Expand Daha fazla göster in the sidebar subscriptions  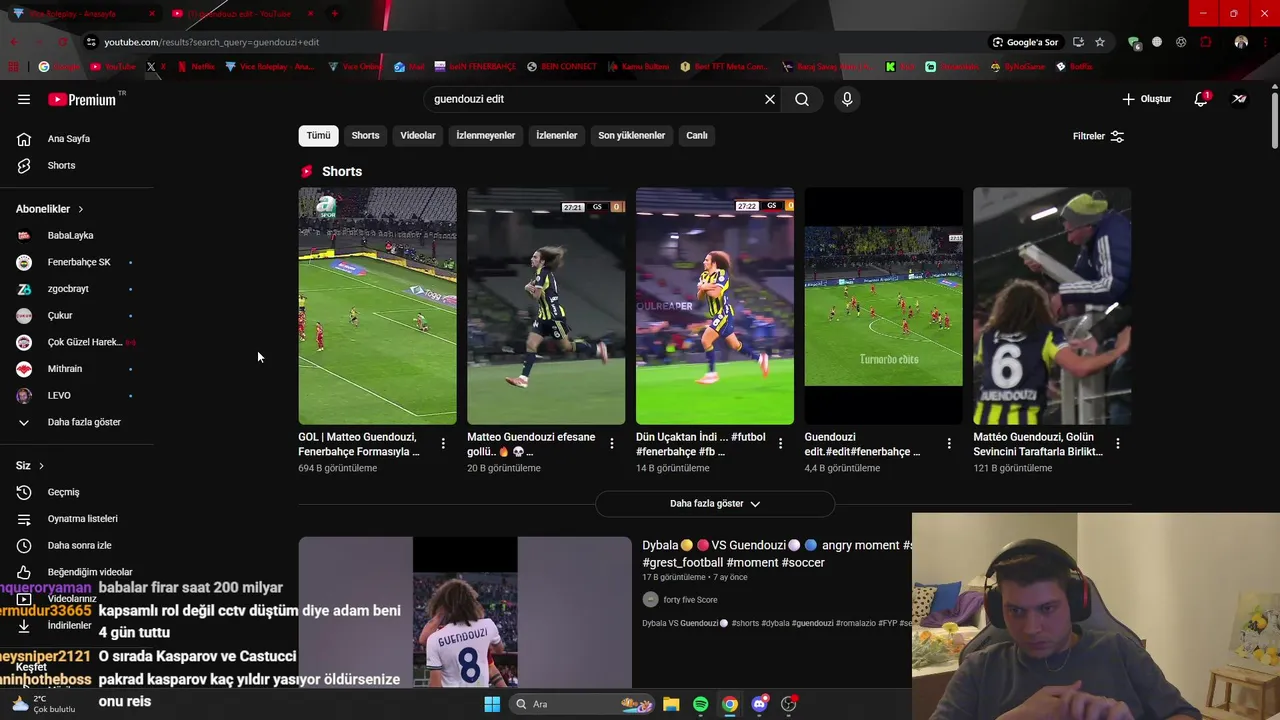(x=84, y=422)
